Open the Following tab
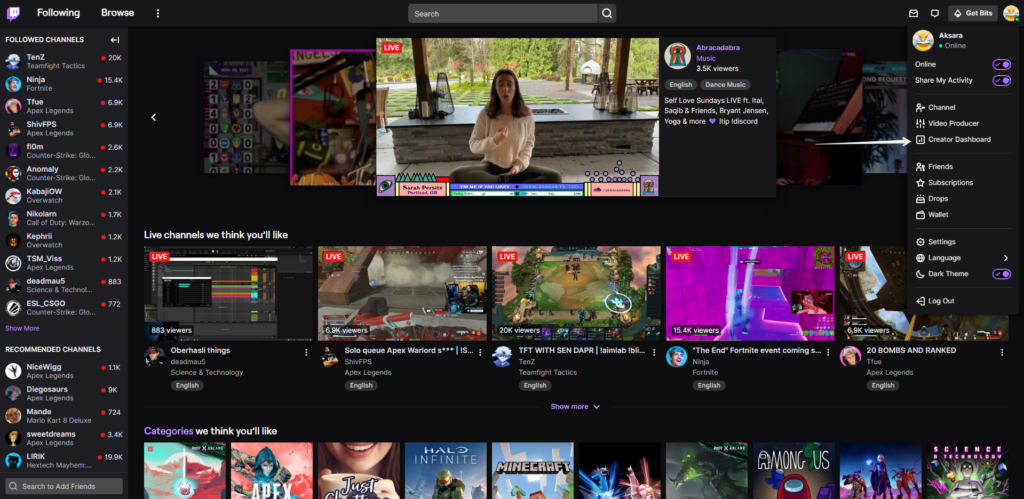 tap(58, 13)
